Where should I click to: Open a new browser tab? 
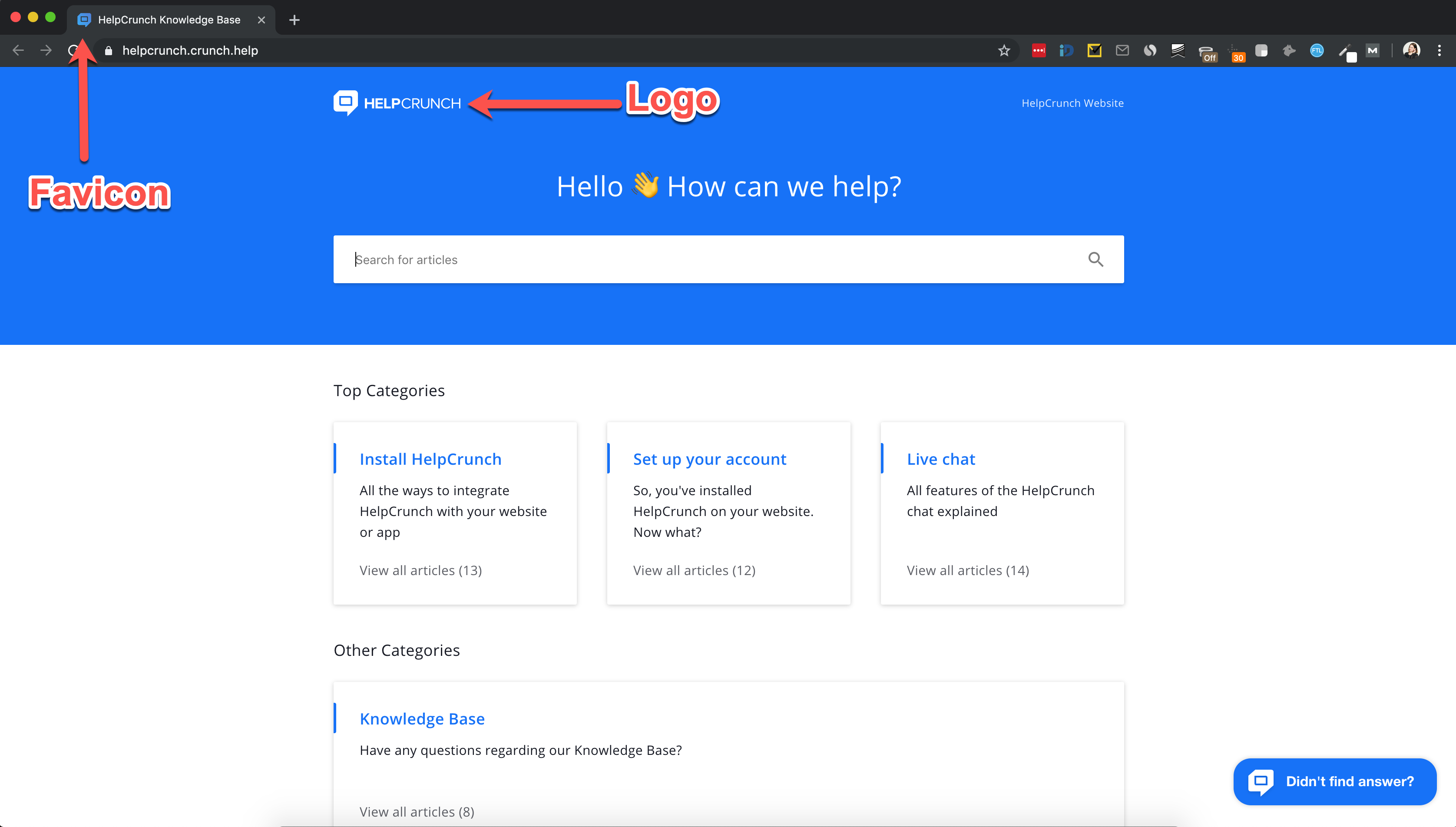coord(294,20)
